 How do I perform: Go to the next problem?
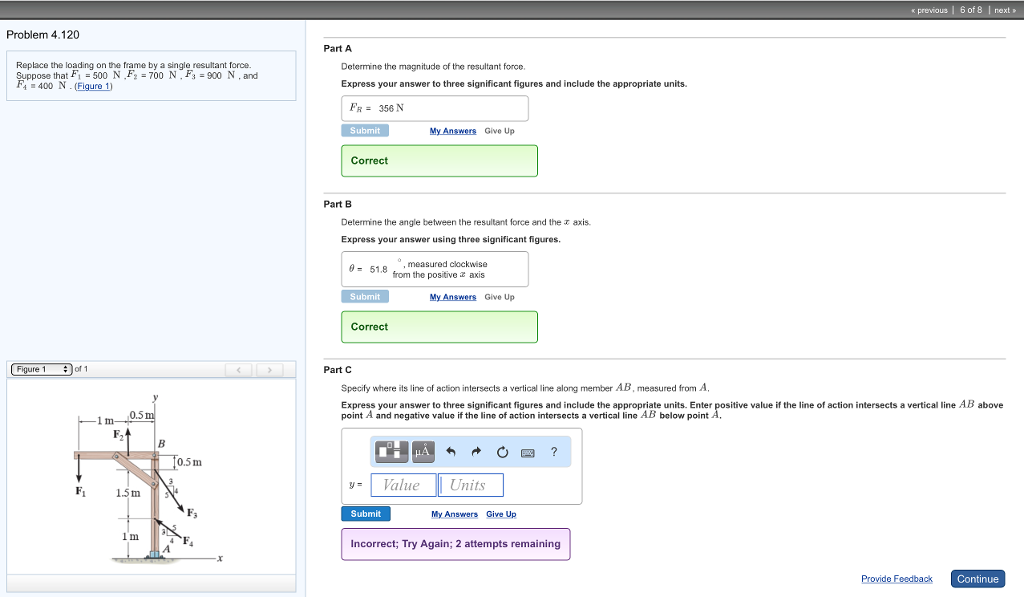[1001, 9]
